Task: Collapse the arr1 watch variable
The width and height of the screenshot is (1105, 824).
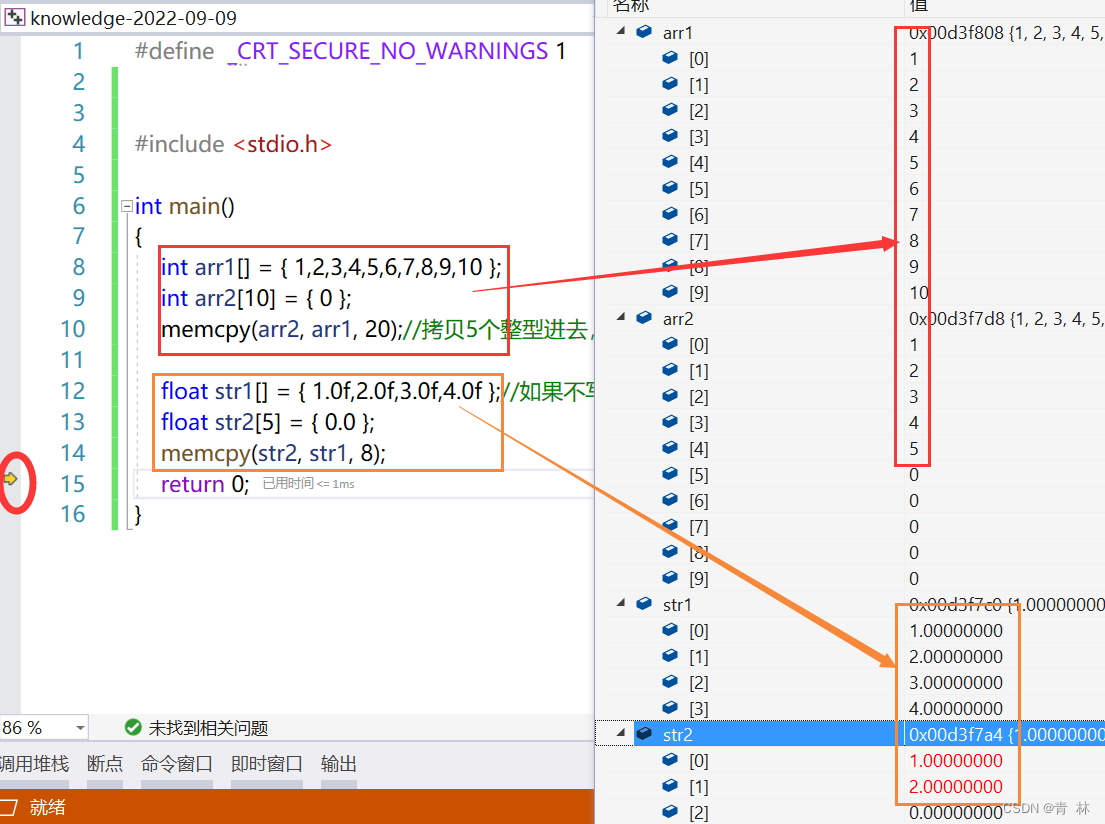Action: pyautogui.click(x=621, y=32)
